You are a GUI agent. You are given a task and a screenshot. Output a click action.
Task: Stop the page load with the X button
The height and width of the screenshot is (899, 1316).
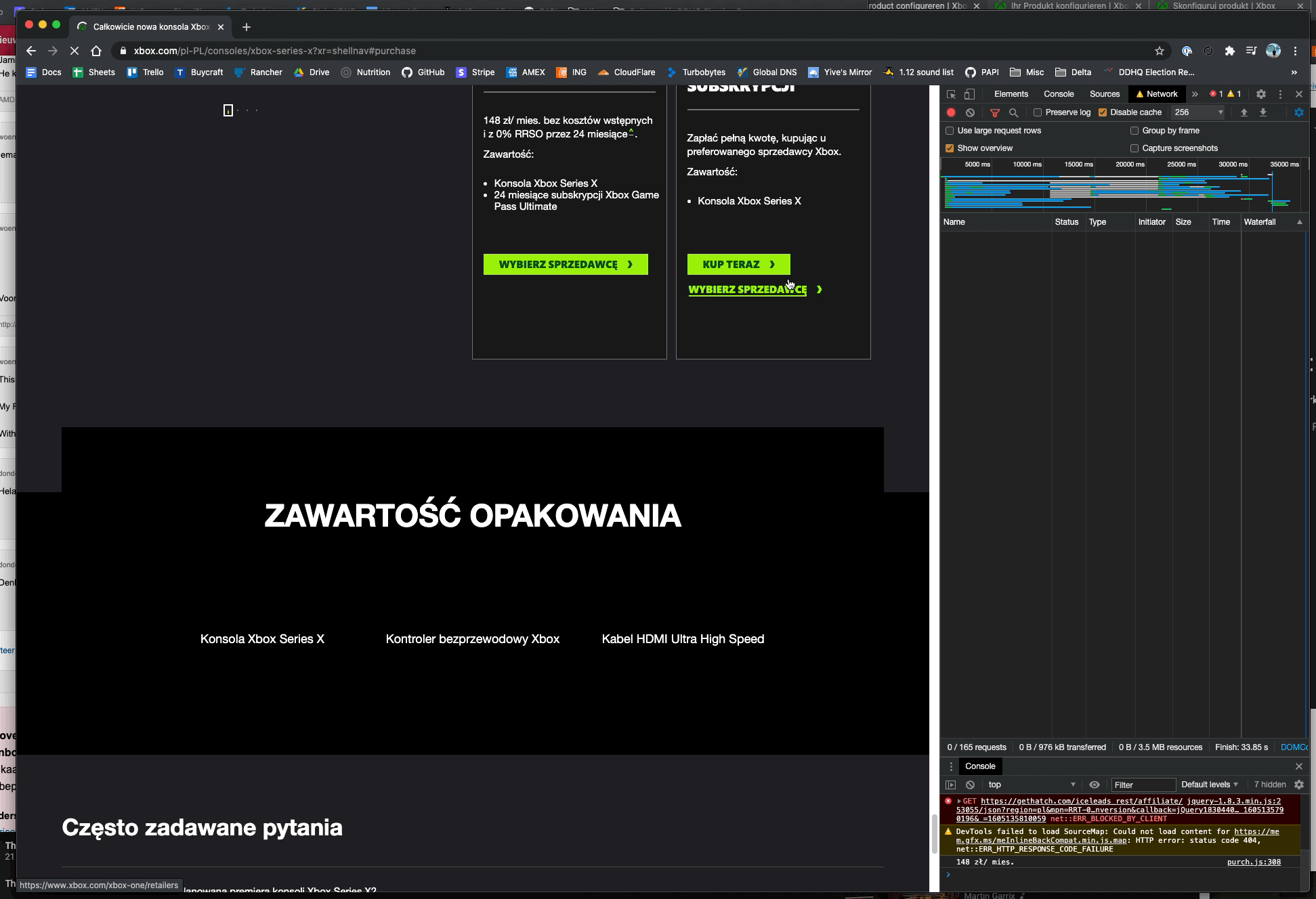75,51
